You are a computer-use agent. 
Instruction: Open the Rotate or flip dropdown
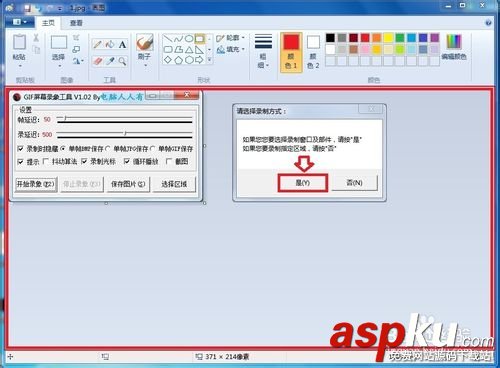click(x=78, y=61)
